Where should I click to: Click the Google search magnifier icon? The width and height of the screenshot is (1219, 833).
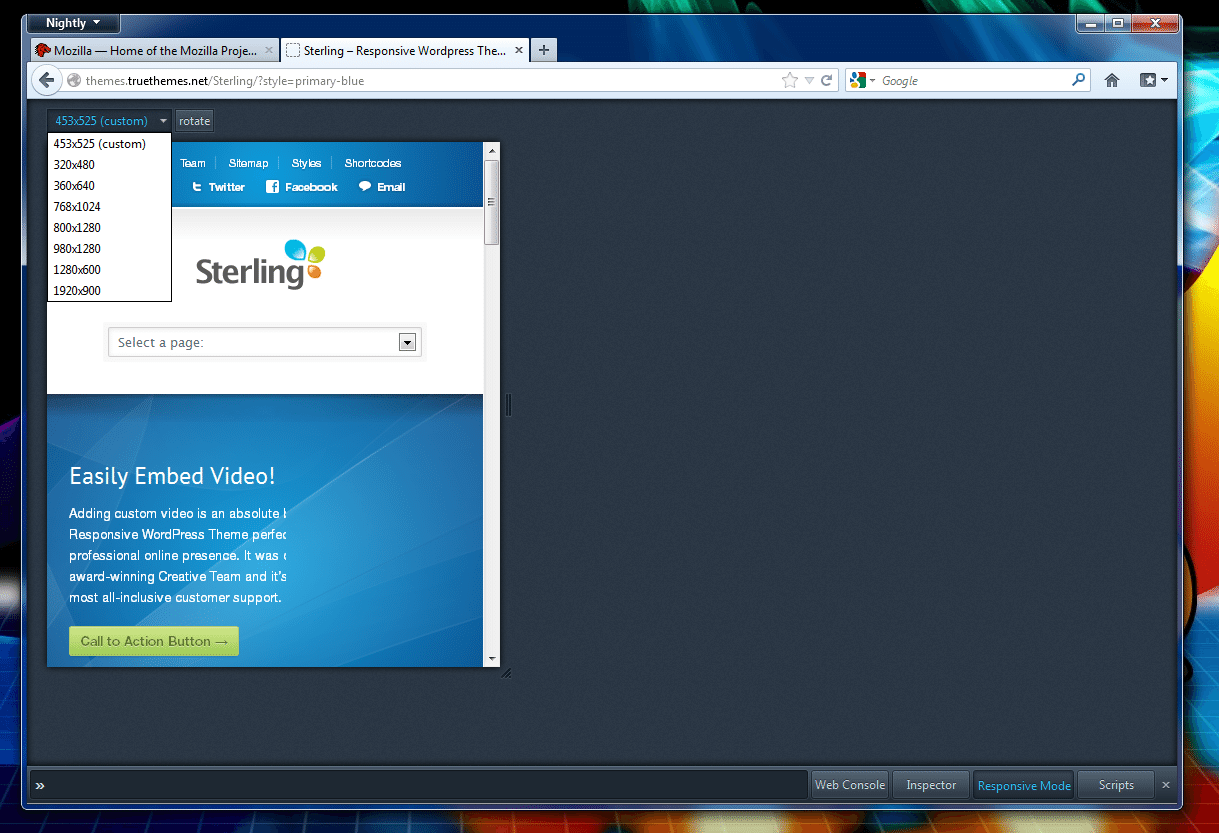[x=1078, y=80]
